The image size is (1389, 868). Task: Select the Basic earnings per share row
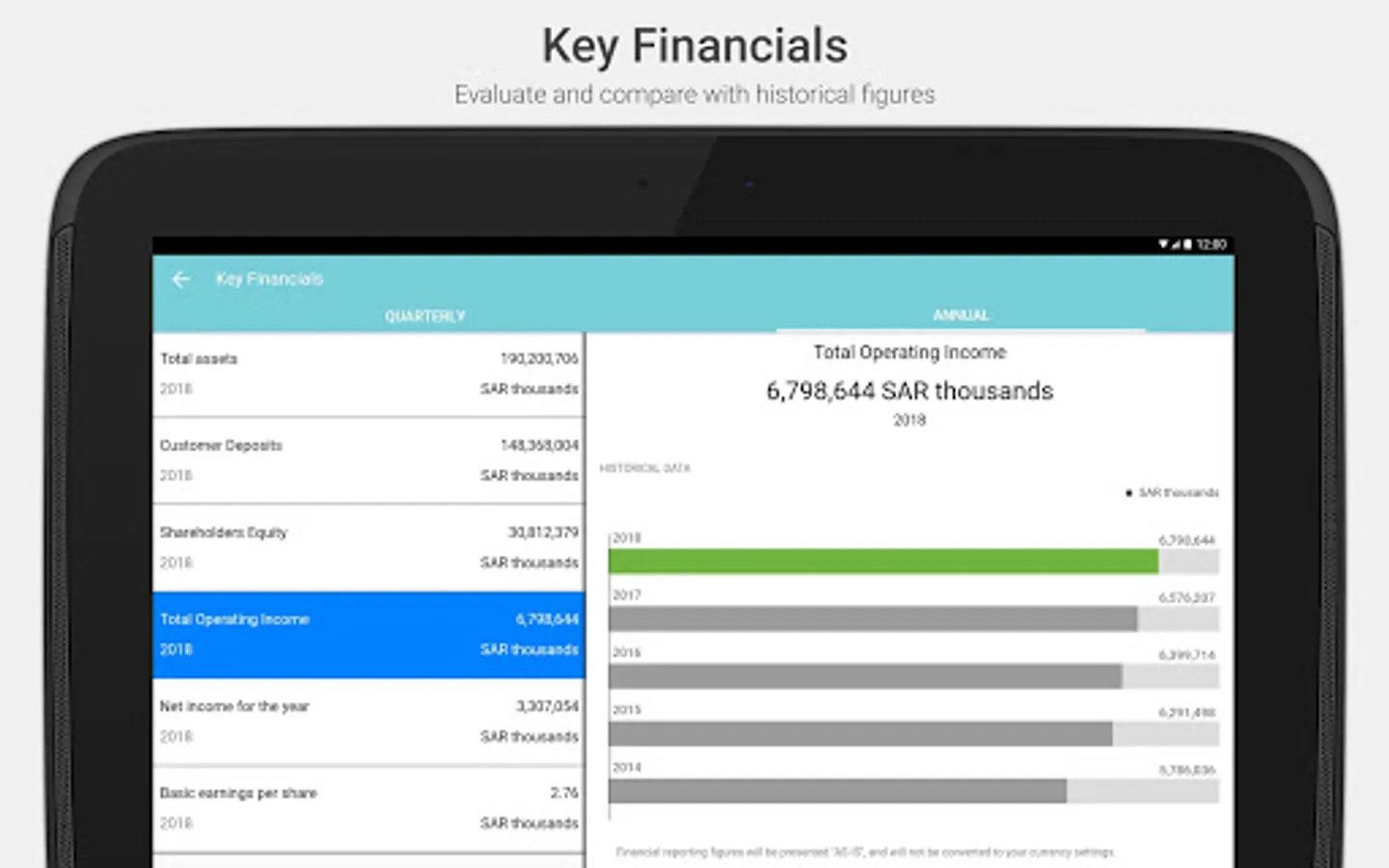pos(368,808)
